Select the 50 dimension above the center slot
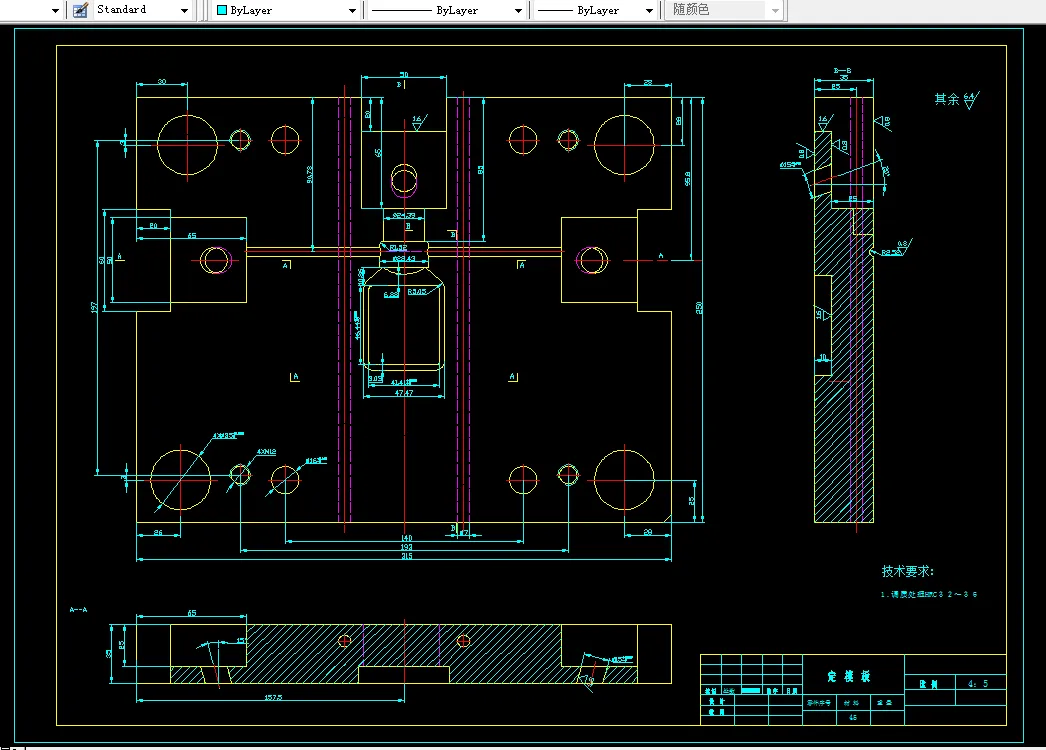Viewport: 1046px width, 750px height. pyautogui.click(x=404, y=75)
